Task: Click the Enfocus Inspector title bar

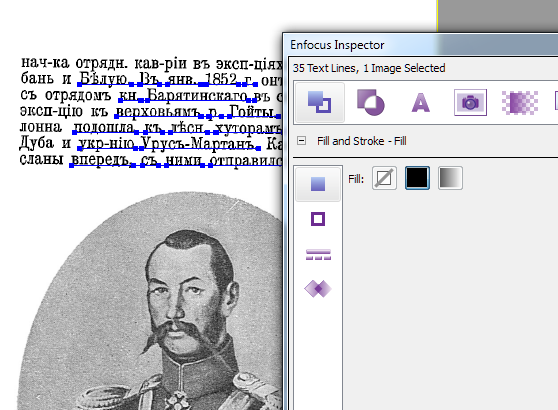Action: click(x=421, y=45)
